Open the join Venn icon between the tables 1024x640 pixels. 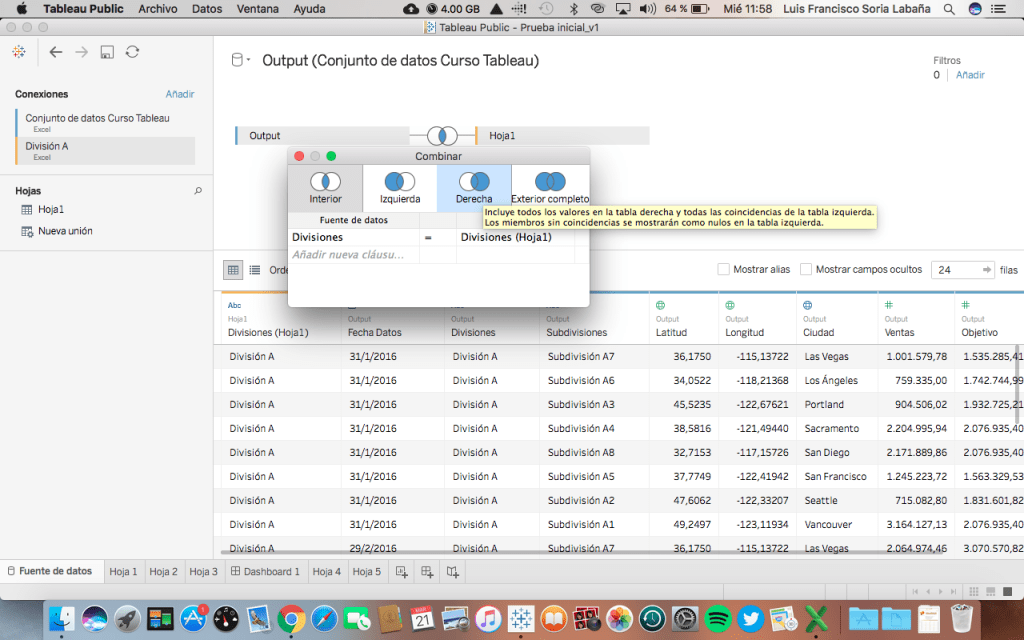tap(442, 136)
